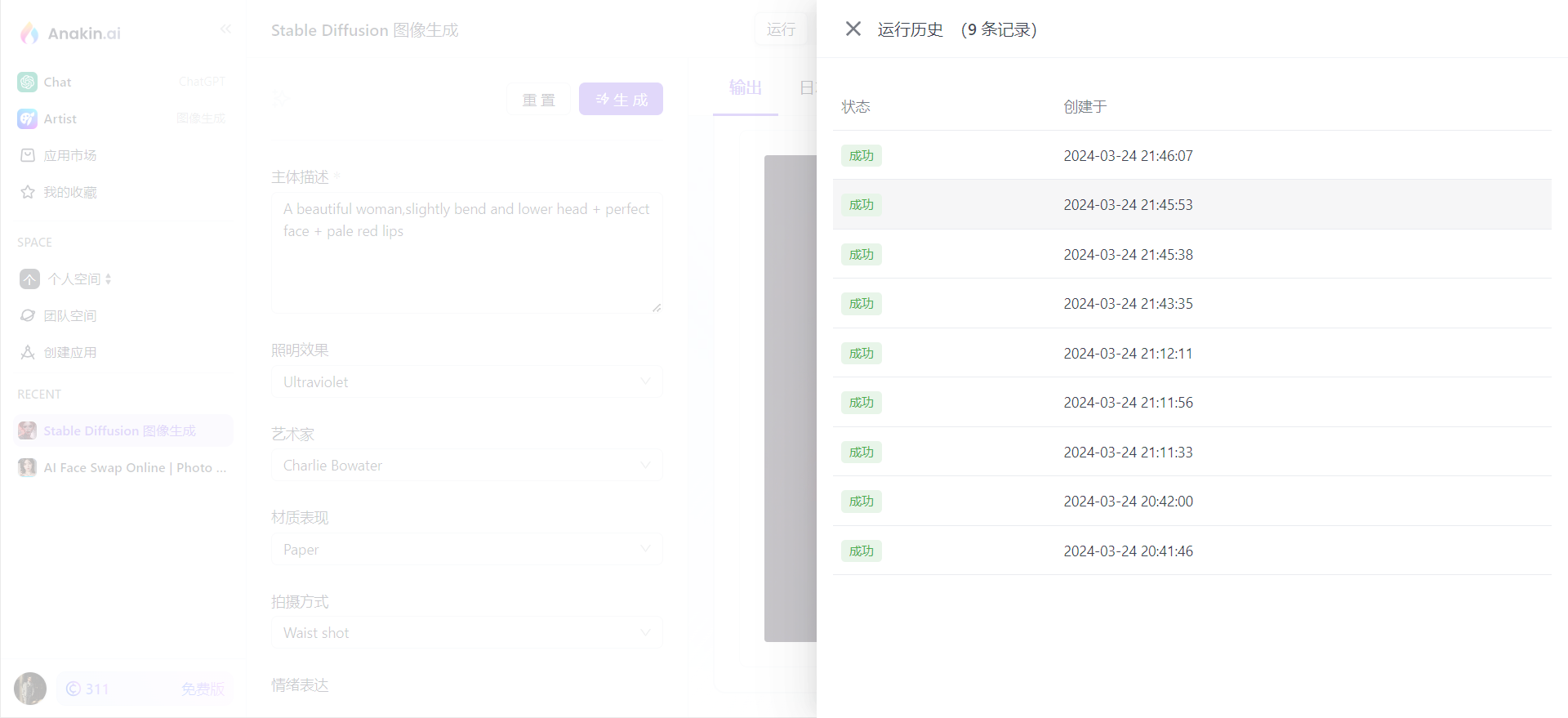Click the 创建于 column header

[x=1085, y=107]
